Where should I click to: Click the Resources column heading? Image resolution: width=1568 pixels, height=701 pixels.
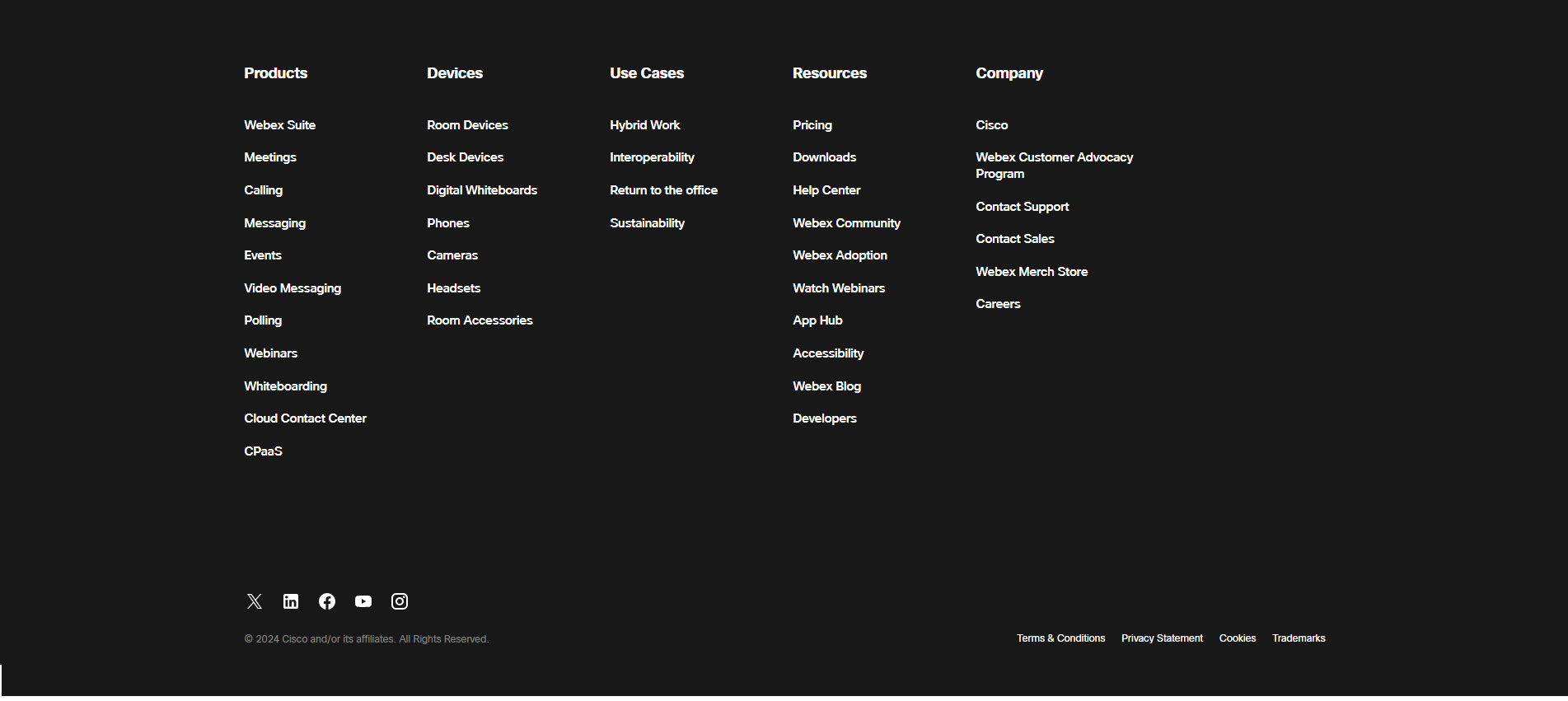point(830,73)
